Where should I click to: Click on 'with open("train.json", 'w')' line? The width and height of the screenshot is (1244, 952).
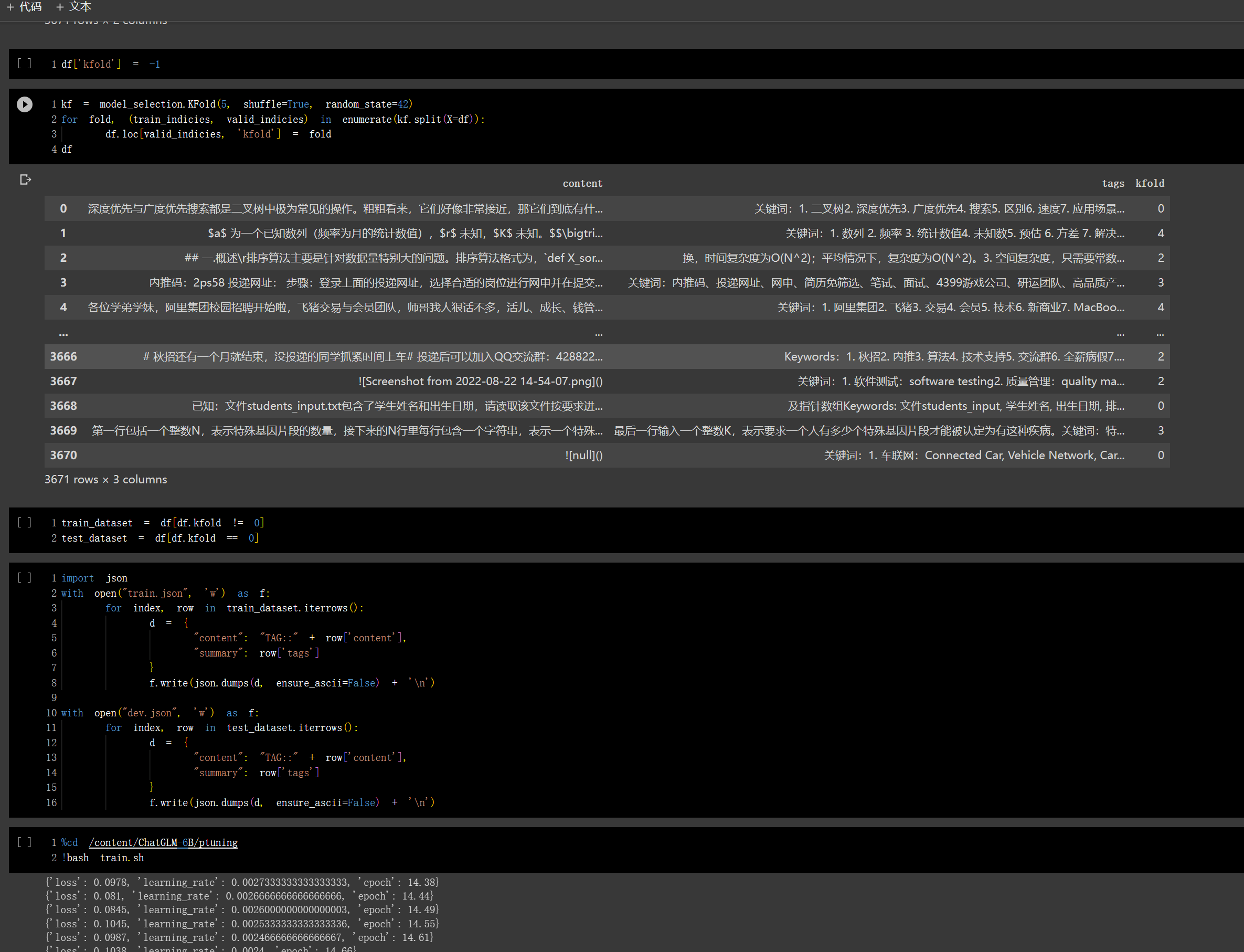165,594
